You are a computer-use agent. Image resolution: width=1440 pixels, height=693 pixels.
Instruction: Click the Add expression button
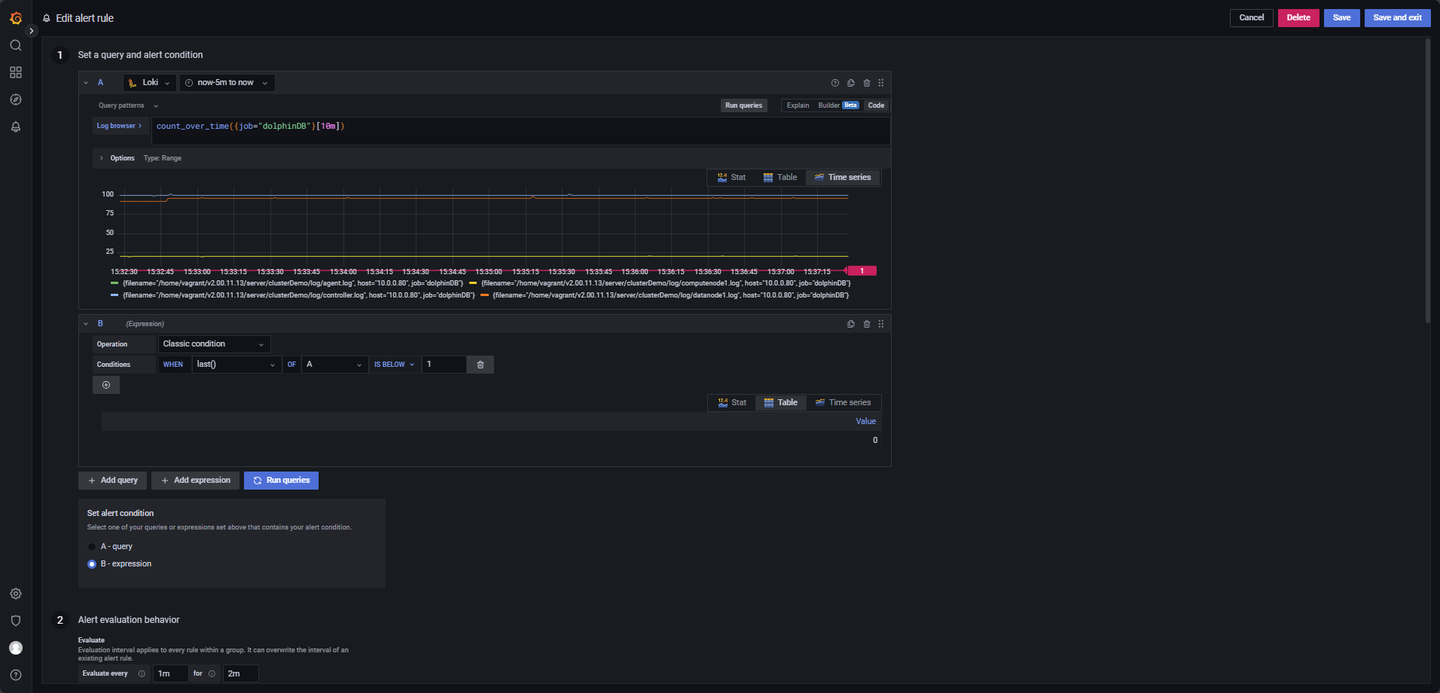[x=195, y=480]
